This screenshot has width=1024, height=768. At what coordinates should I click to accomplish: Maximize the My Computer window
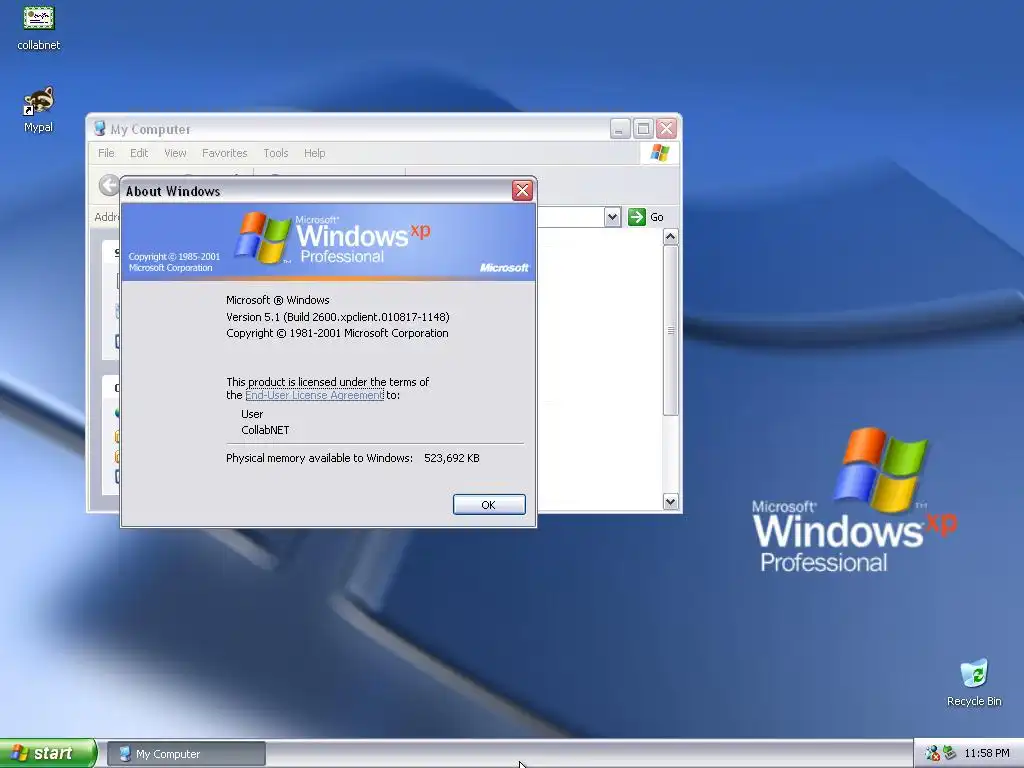click(x=643, y=129)
